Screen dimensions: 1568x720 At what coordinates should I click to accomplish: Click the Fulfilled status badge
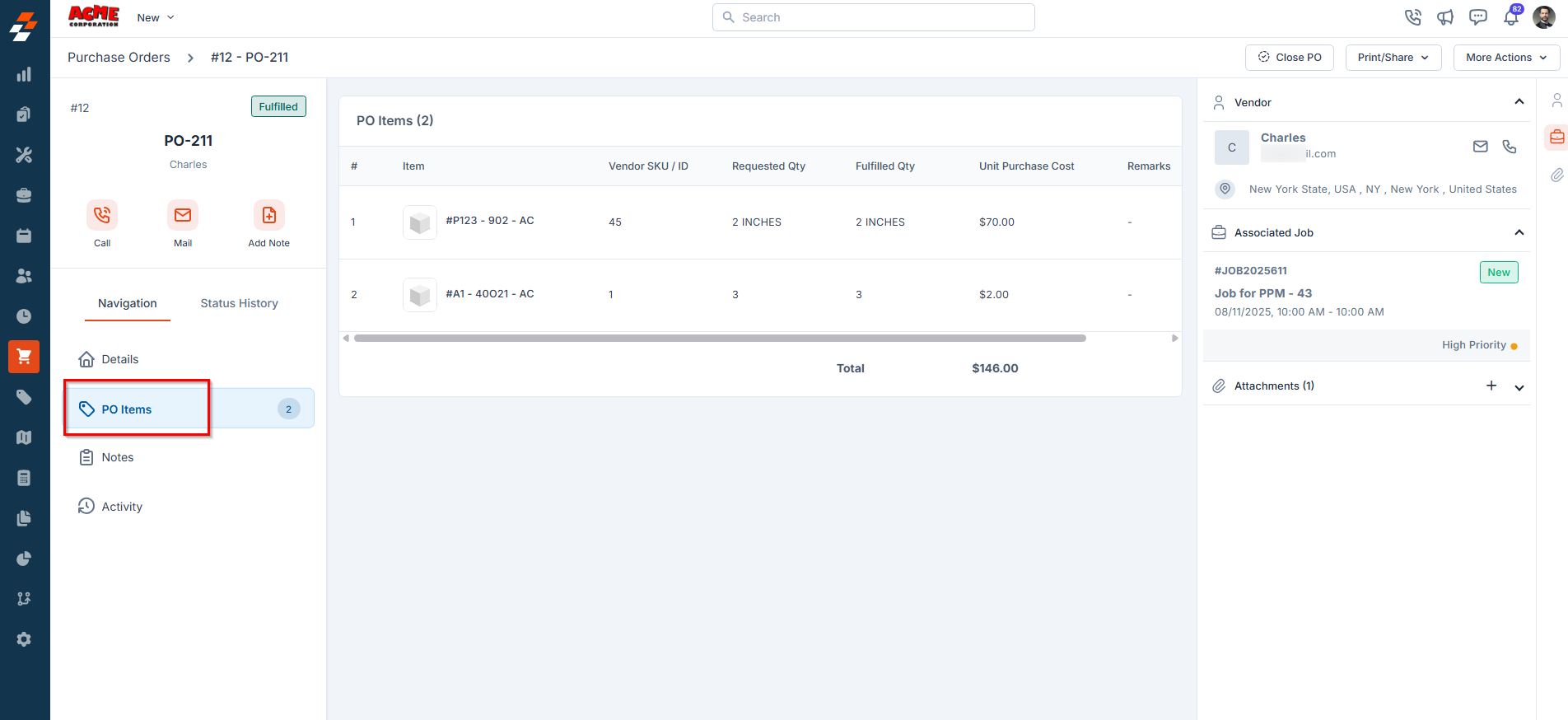[x=278, y=106]
